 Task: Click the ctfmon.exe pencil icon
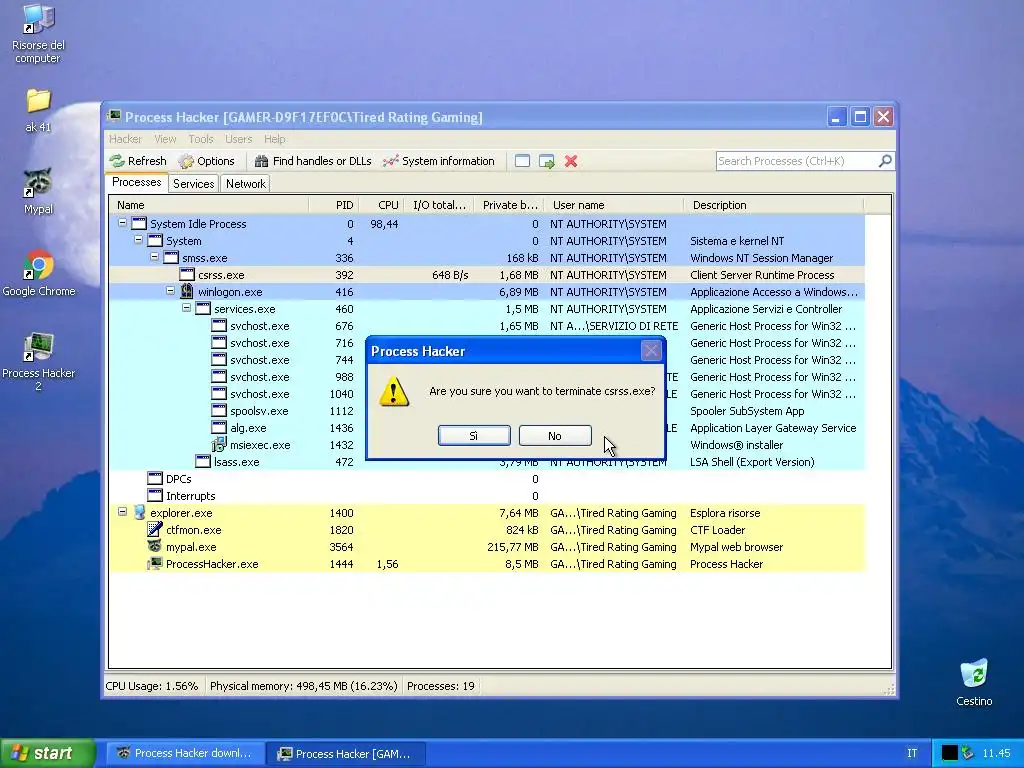pyautogui.click(x=155, y=530)
